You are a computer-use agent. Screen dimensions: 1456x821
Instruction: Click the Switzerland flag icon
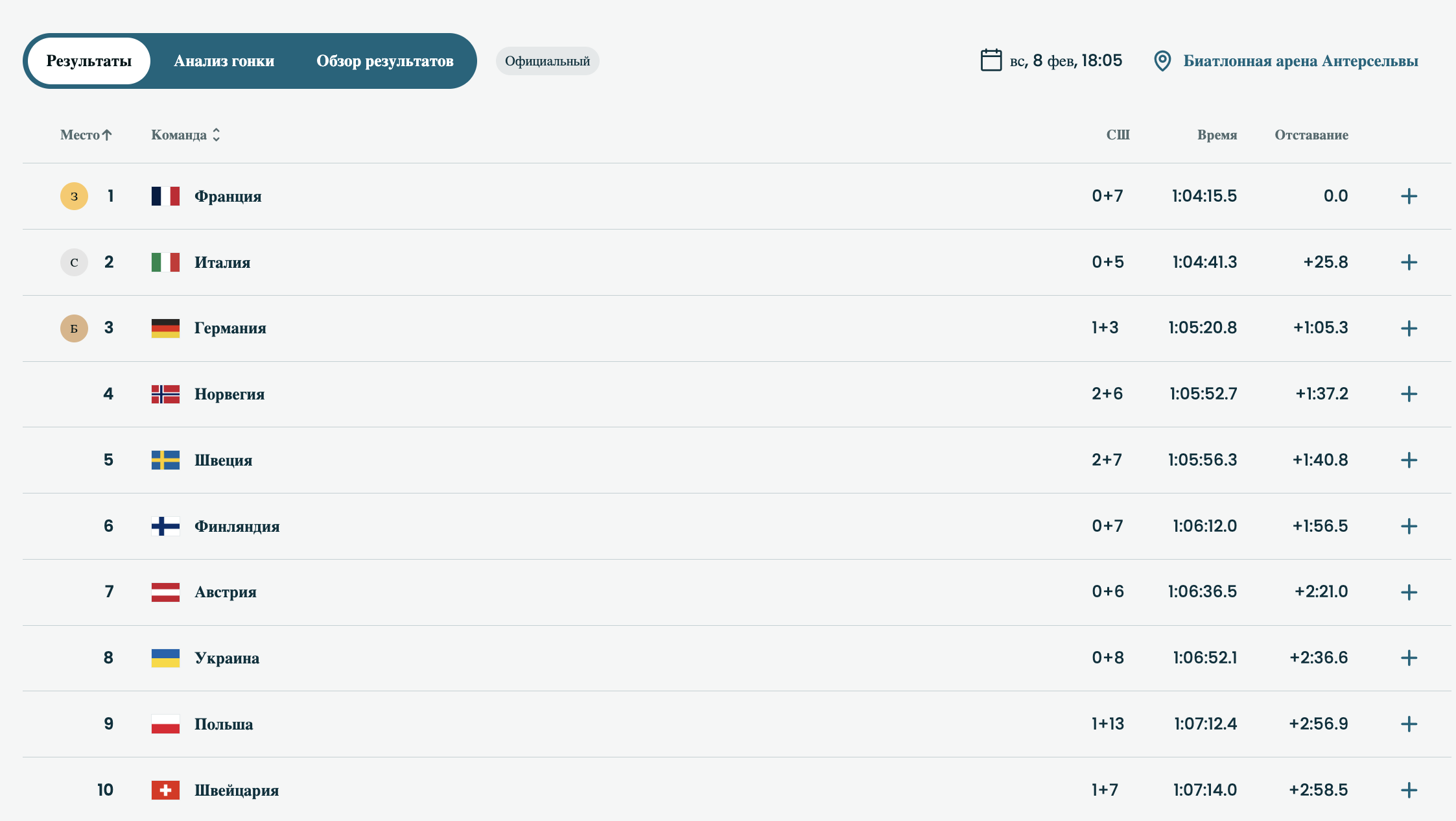click(165, 790)
